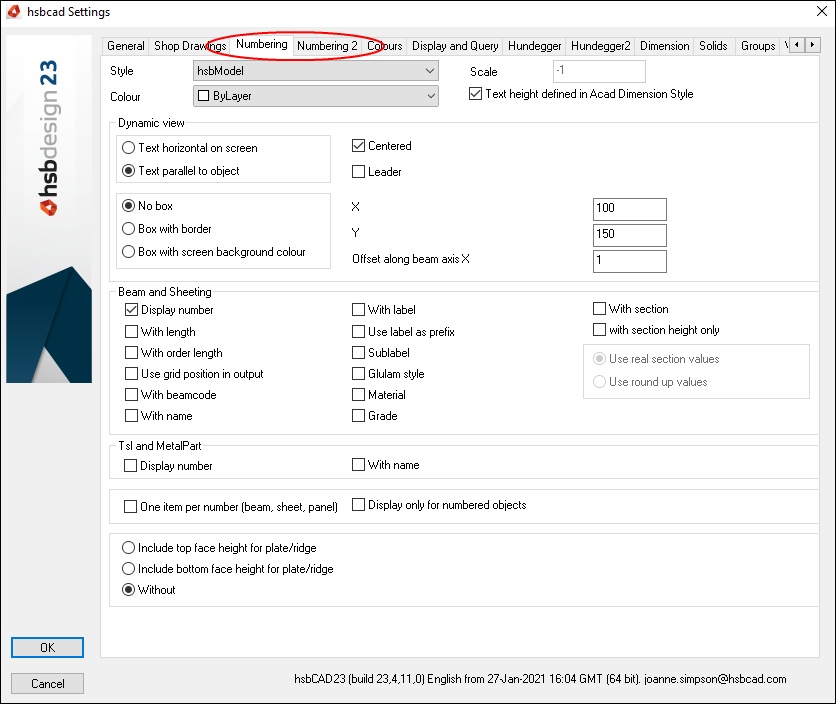Enable the With length checkbox
This screenshot has height=704, width=836.
(160, 332)
